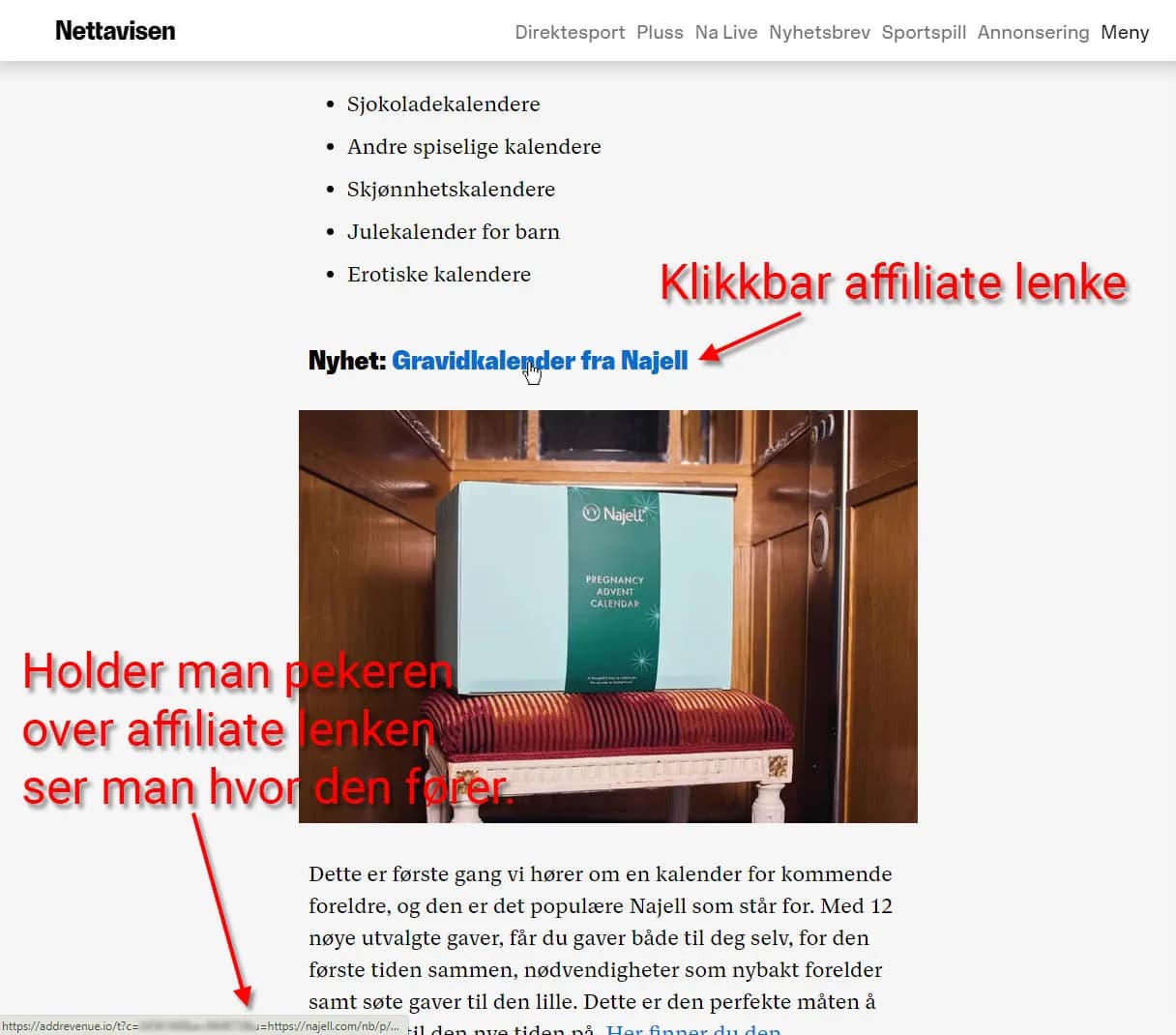Open the Meny button
Viewport: 1176px width, 1035px height.
1125,32
